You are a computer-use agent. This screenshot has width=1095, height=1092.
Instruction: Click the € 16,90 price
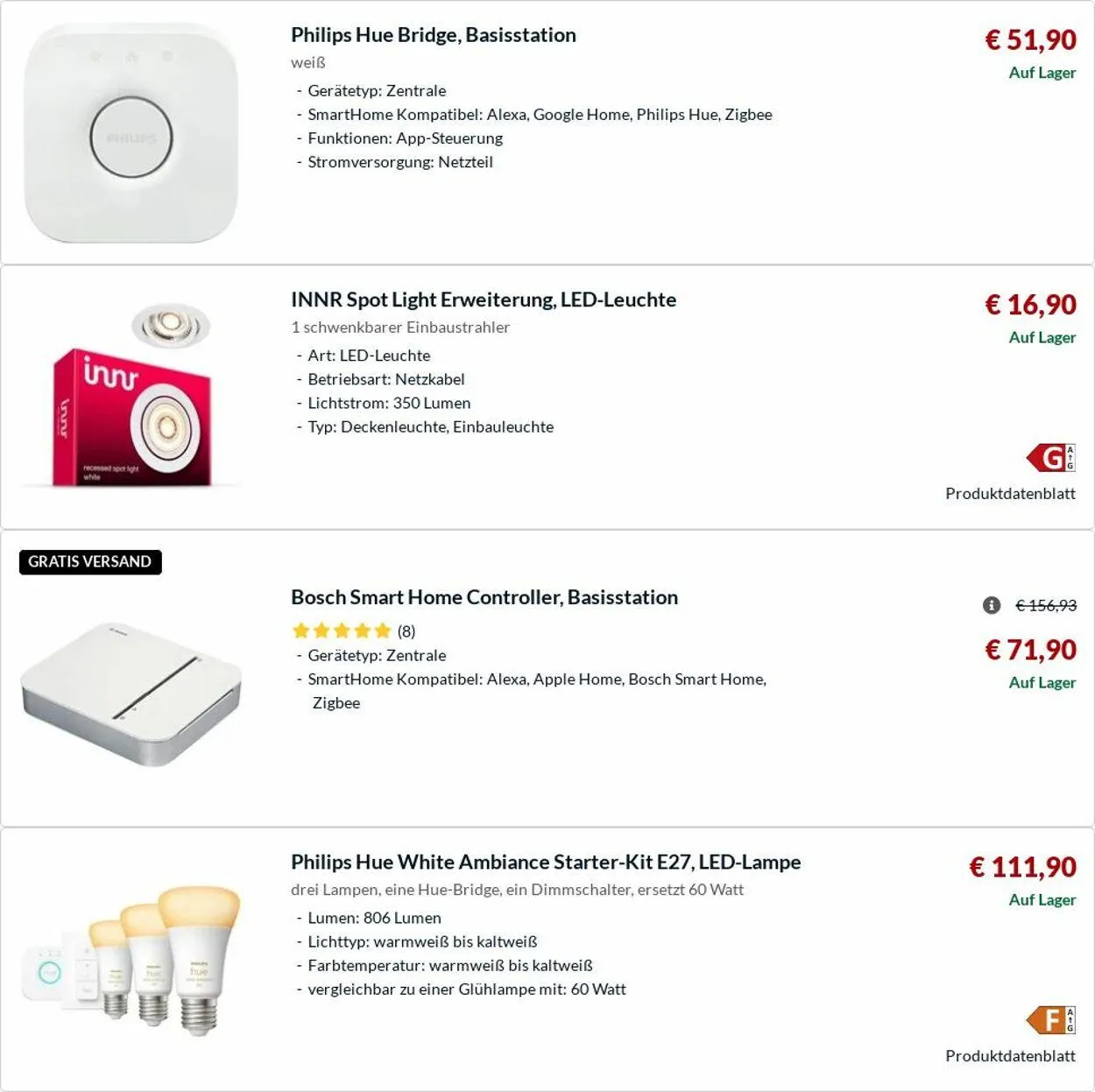(x=1030, y=304)
